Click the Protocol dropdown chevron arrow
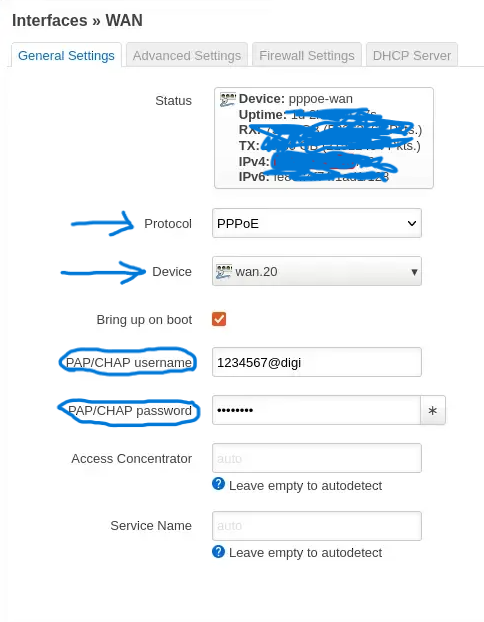 point(412,223)
